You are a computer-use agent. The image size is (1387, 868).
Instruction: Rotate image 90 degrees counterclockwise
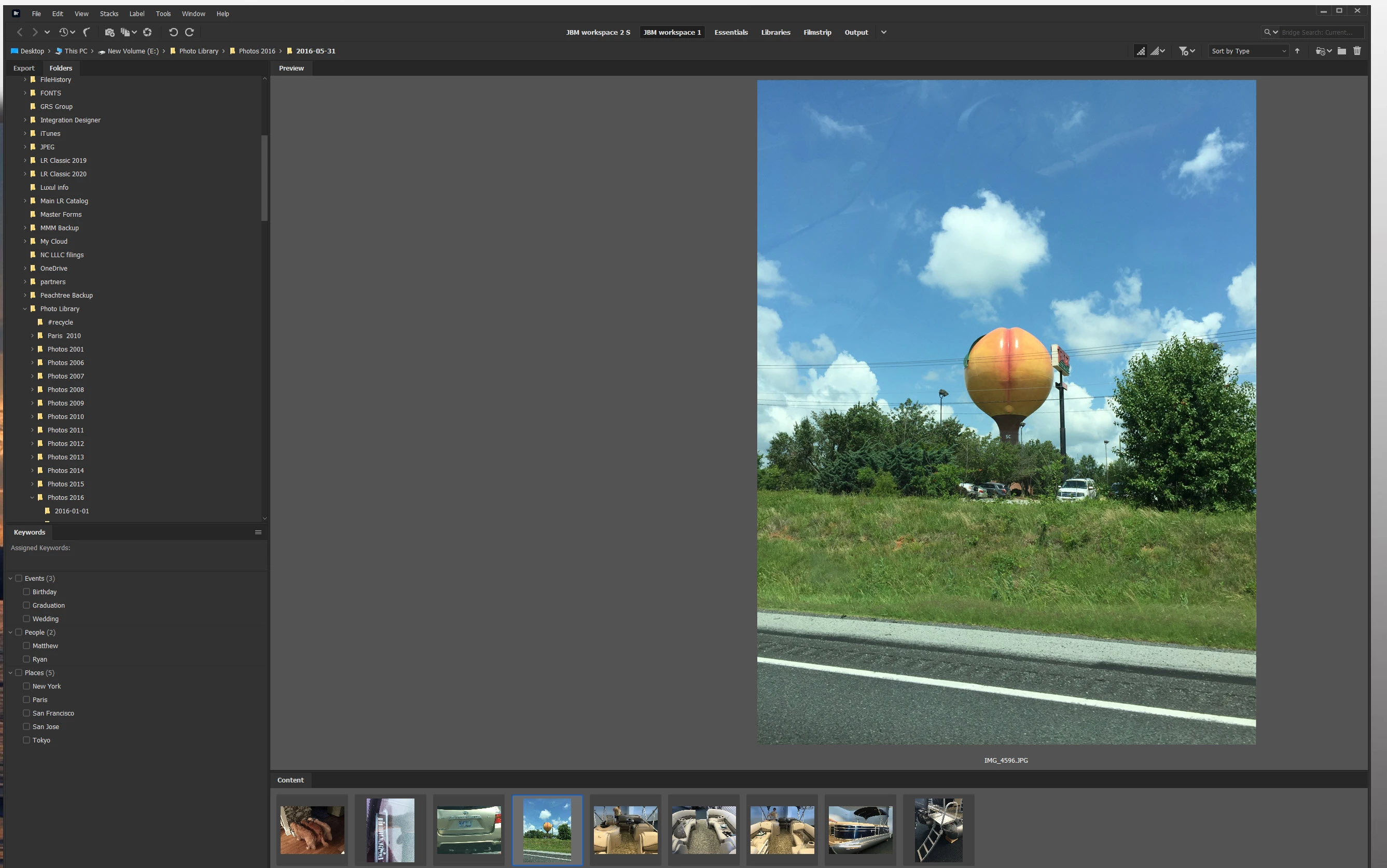point(173,32)
